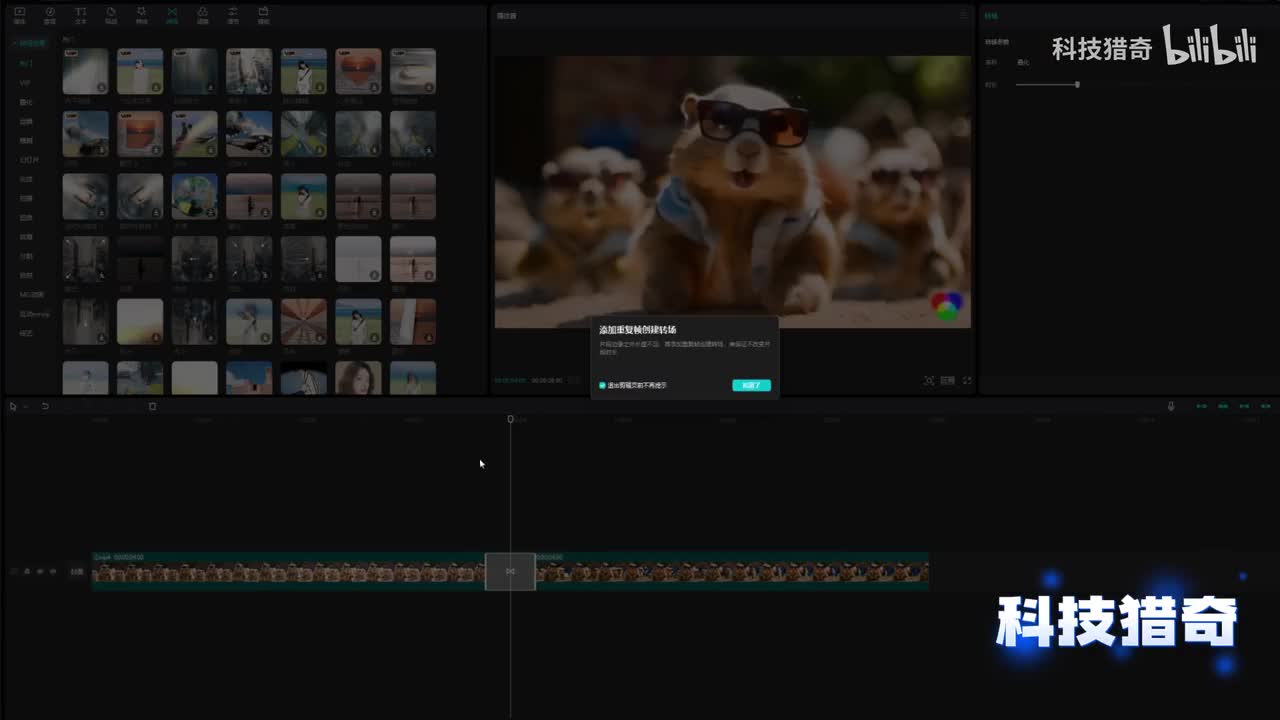Click the microphone record icon
Image resolution: width=1280 pixels, height=720 pixels.
click(1171, 406)
